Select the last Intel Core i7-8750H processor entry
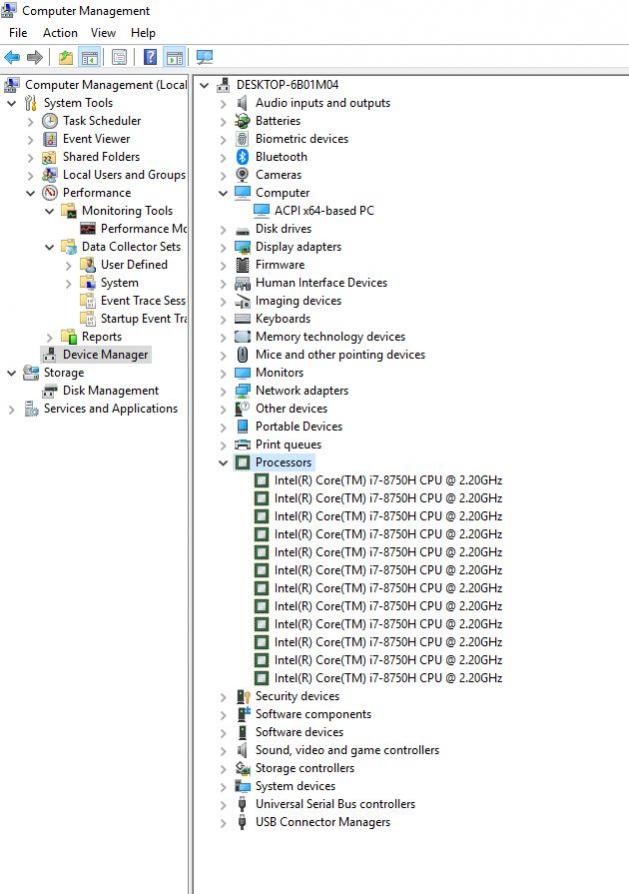Image resolution: width=629 pixels, height=894 pixels. 388,678
